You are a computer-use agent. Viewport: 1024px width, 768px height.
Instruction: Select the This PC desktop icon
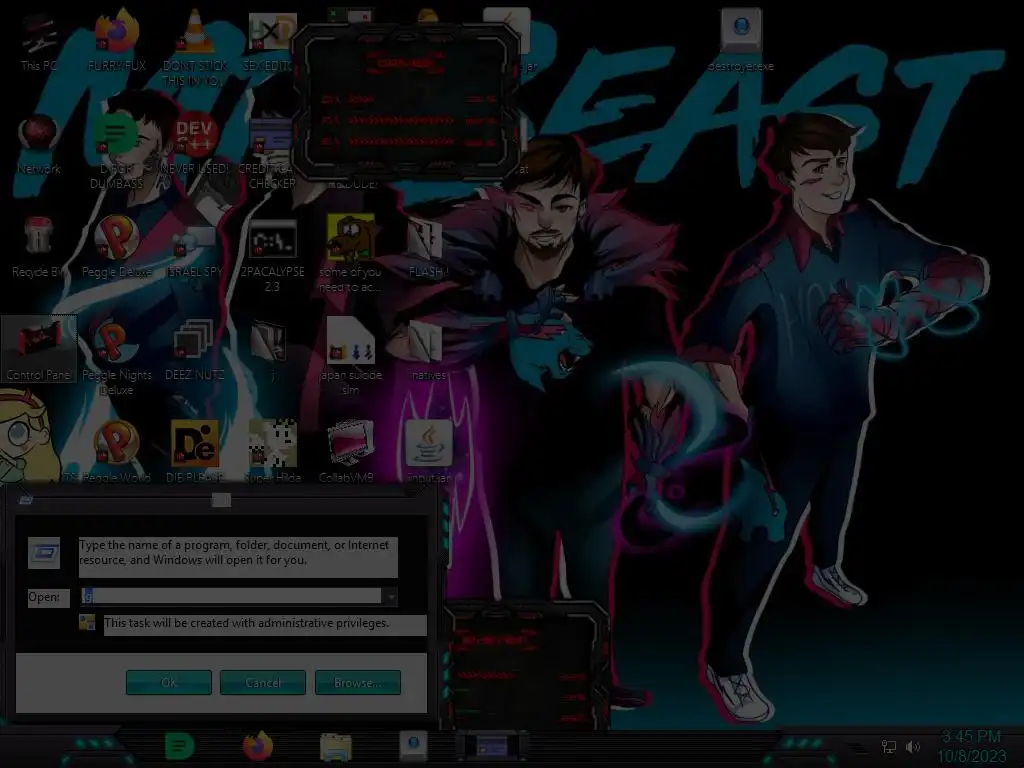39,42
